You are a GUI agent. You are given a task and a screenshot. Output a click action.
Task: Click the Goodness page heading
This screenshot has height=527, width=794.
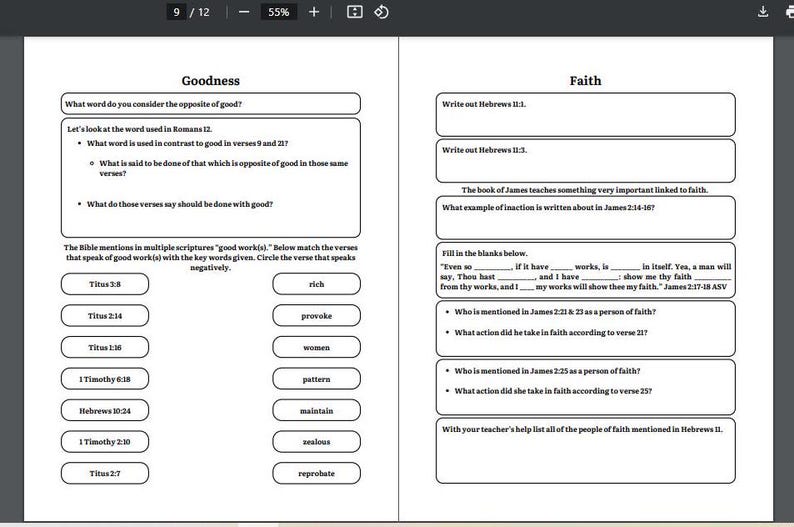211,80
